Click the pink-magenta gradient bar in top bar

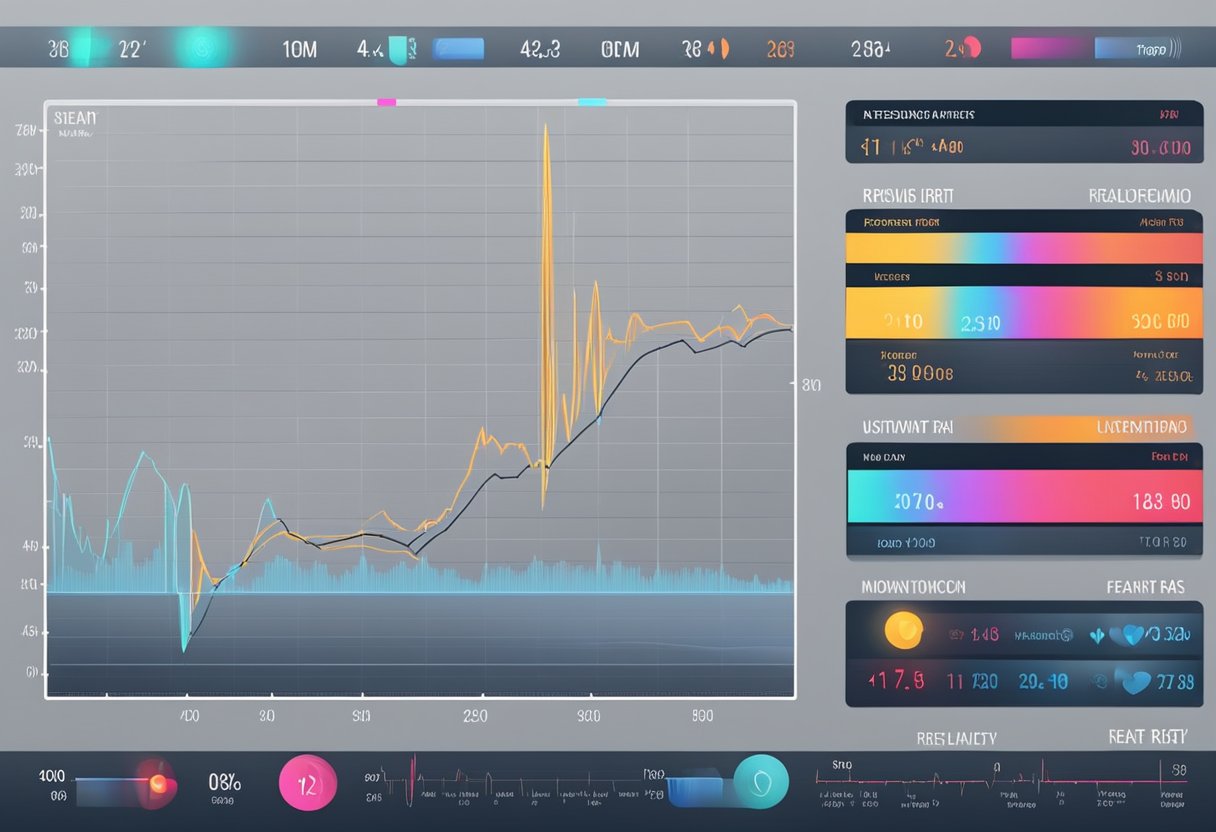[1050, 48]
